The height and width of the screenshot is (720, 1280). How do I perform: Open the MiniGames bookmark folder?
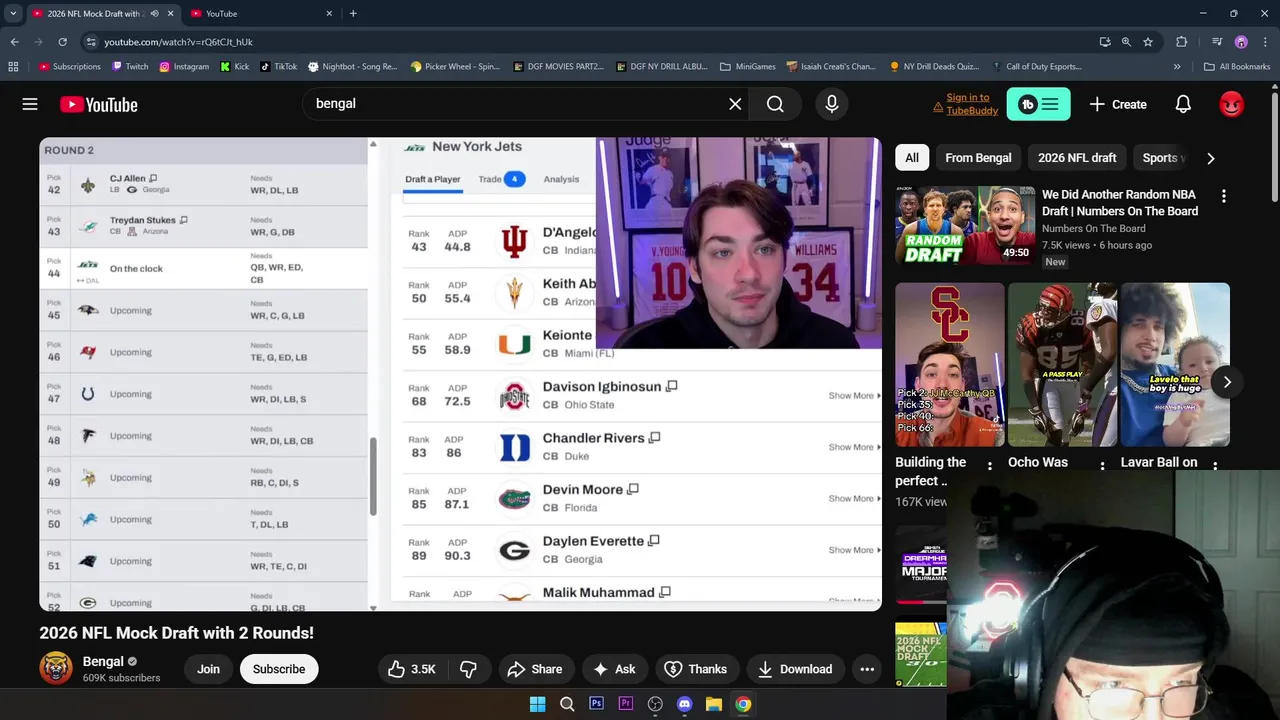[747, 67]
